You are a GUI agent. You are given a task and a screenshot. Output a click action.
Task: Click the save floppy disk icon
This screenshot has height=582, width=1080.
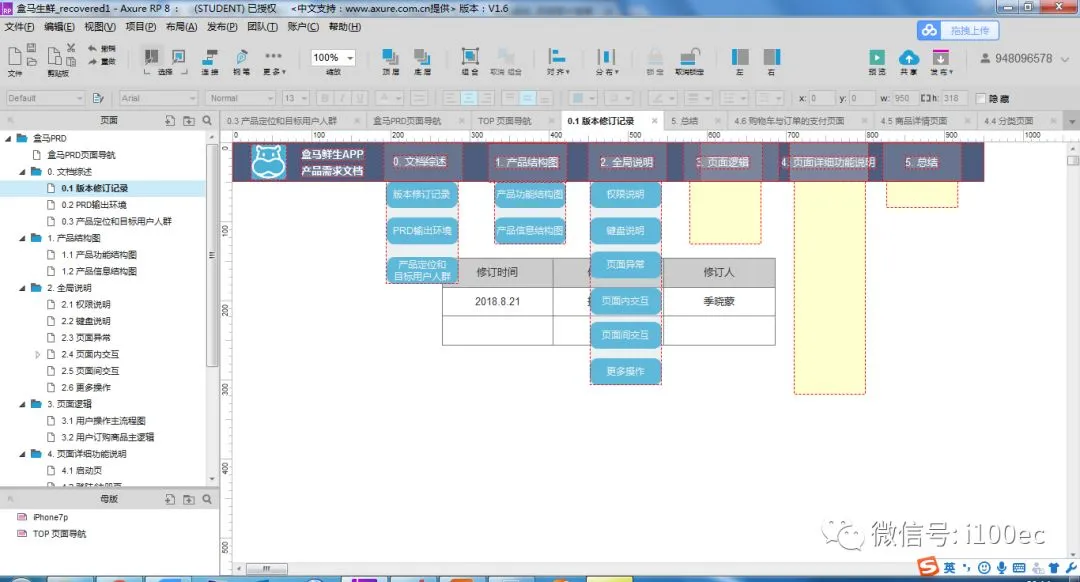point(32,48)
